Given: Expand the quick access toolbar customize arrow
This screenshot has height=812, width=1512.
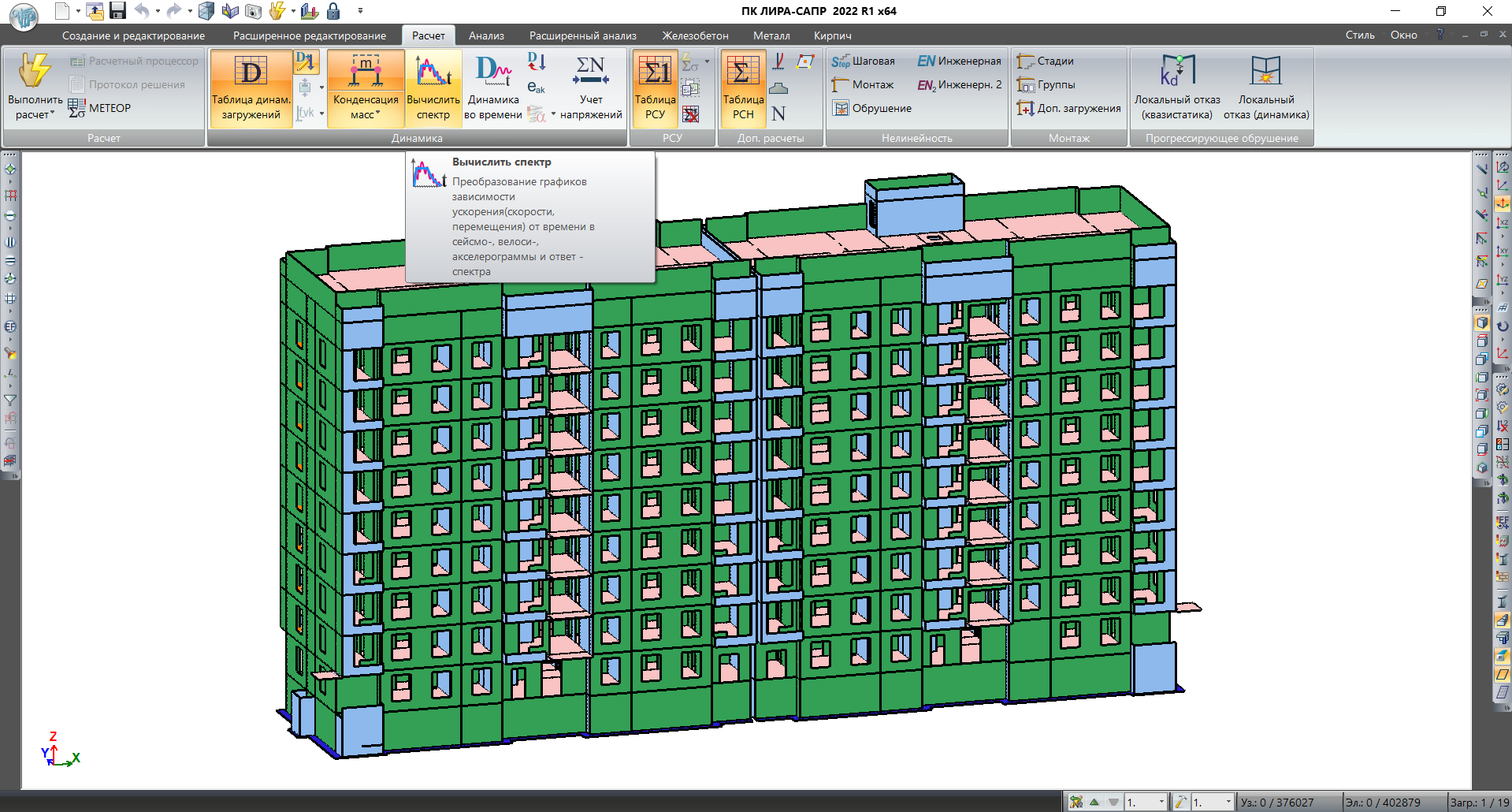Looking at the screenshot, I should 360,11.
